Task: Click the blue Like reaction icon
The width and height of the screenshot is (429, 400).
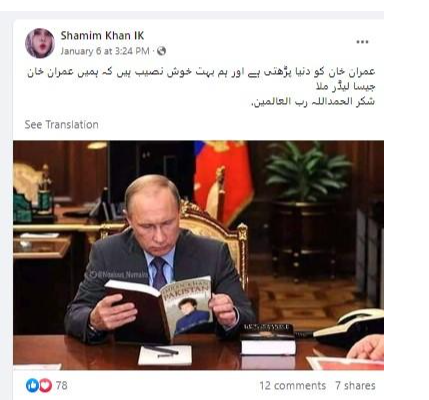Action: point(32,386)
